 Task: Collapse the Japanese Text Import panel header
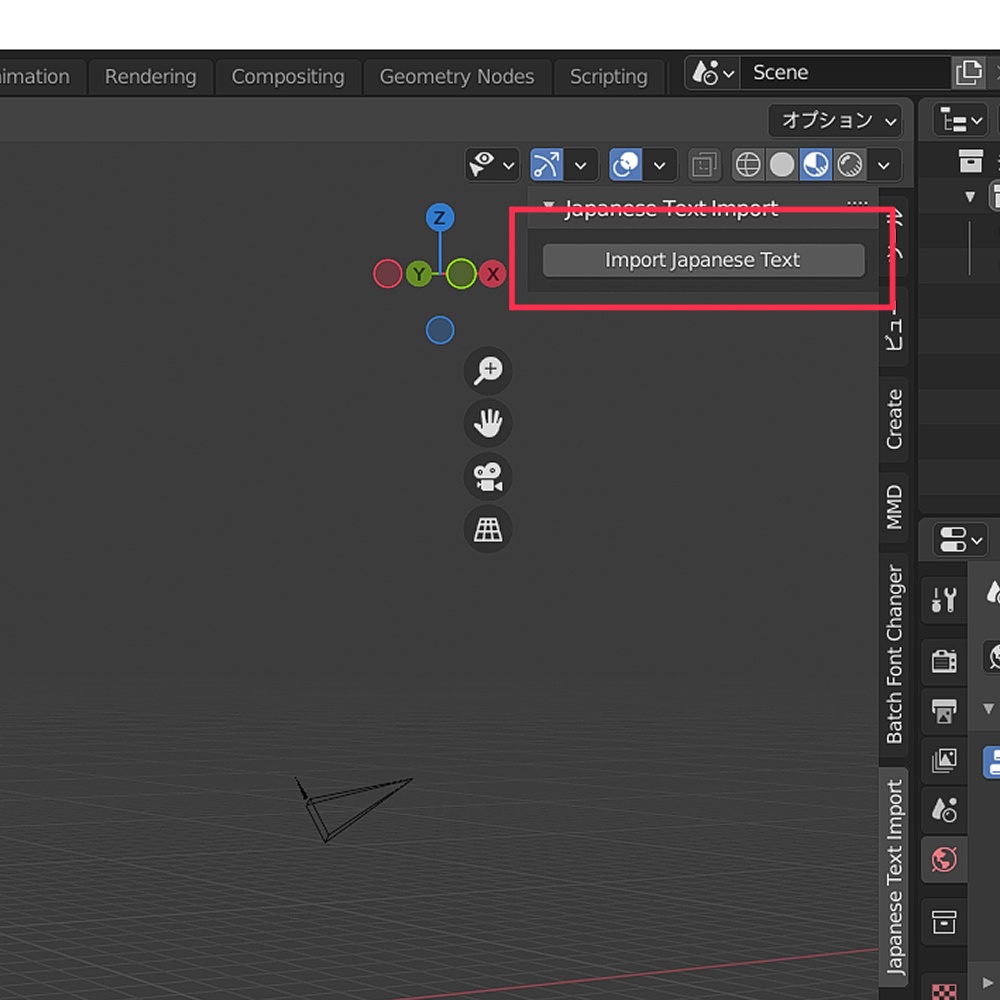point(548,204)
